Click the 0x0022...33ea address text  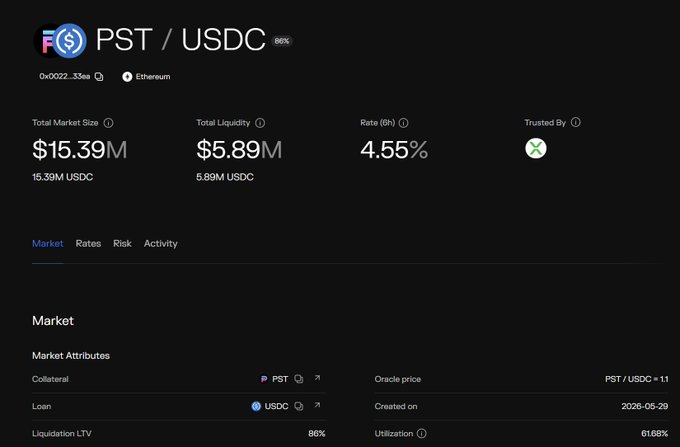coord(65,76)
